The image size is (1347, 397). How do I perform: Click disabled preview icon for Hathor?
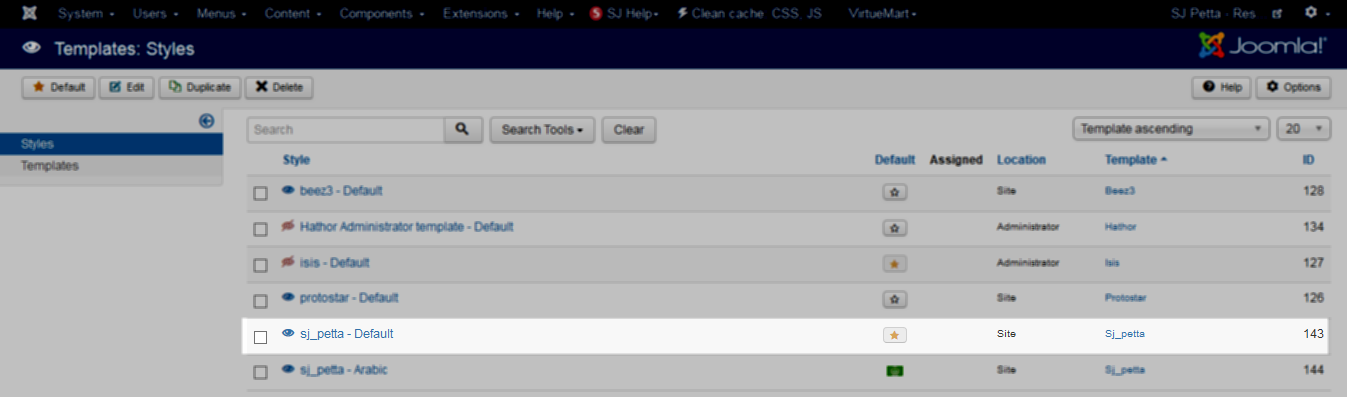coord(288,226)
